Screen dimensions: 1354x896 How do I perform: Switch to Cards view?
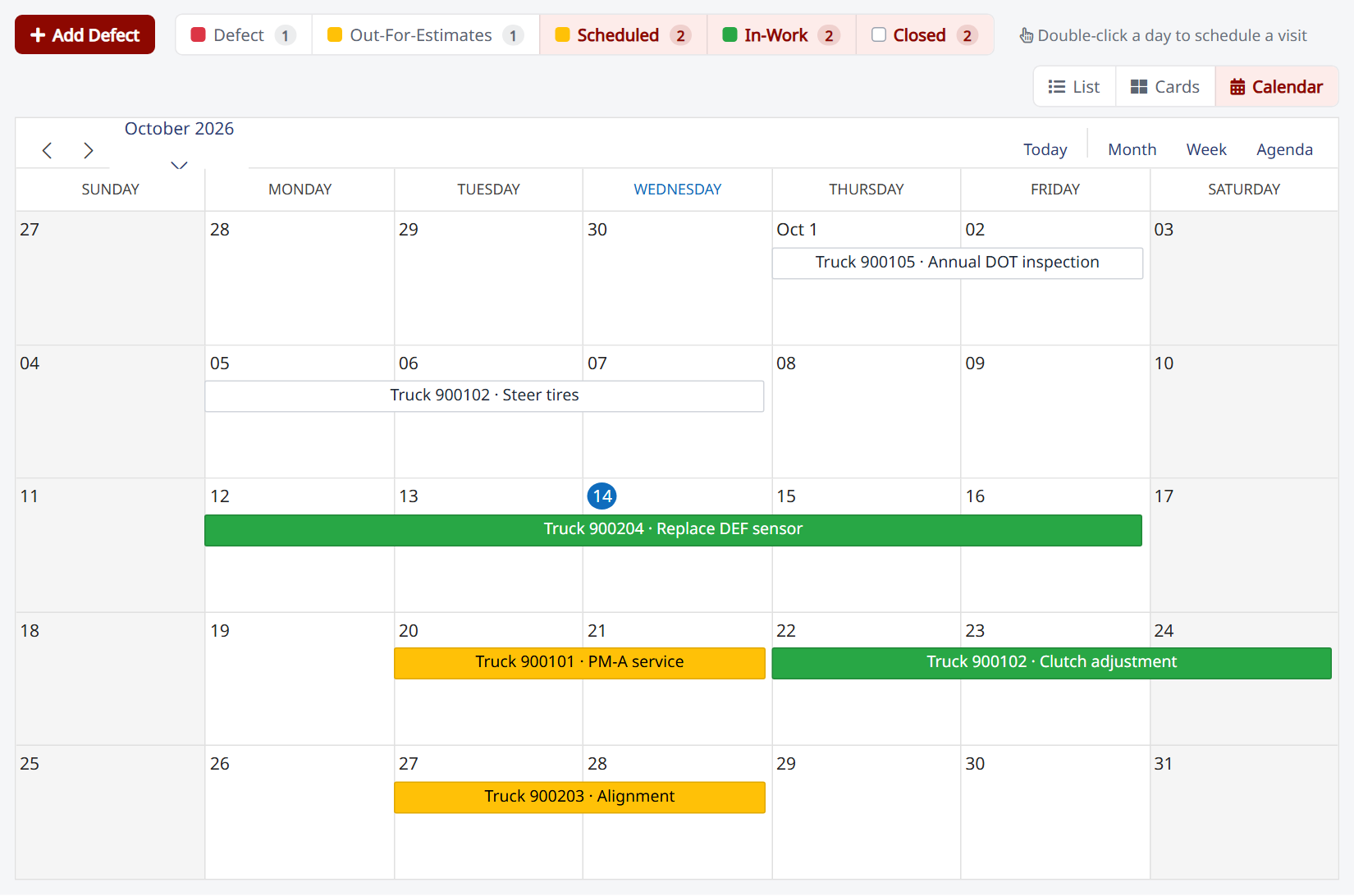coord(1165,87)
